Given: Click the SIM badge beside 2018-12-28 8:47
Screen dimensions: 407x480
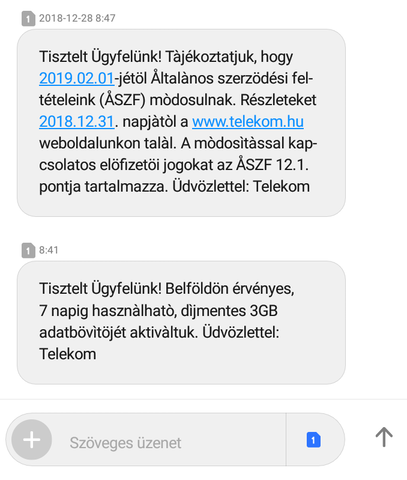Looking at the screenshot, I should (28, 18).
